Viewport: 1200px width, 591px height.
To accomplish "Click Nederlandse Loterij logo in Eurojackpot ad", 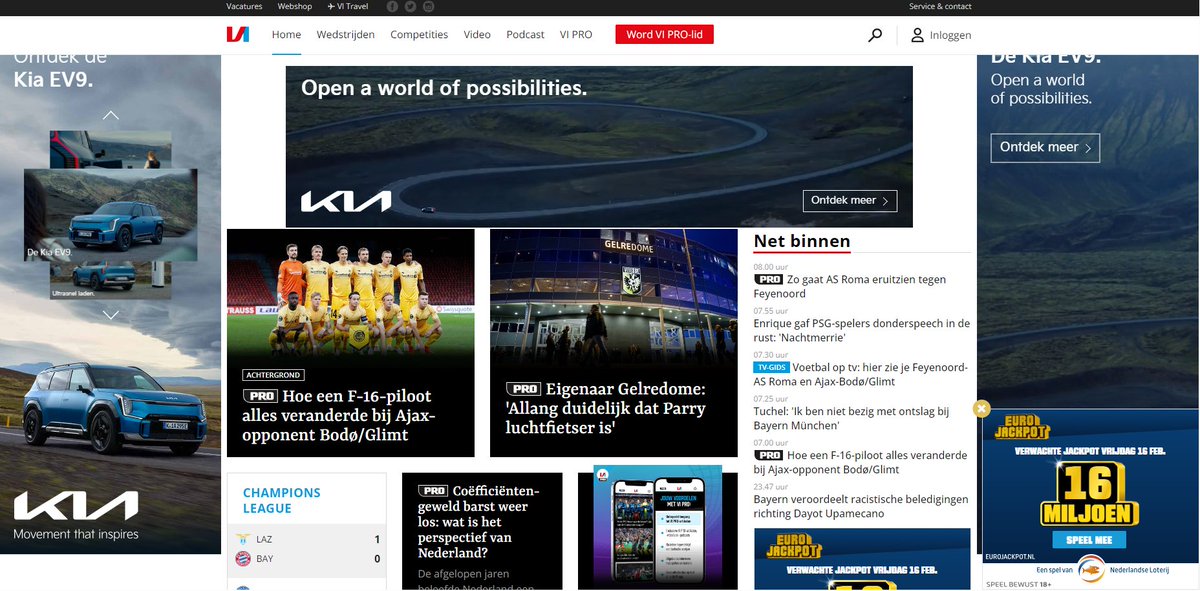I will [1091, 569].
